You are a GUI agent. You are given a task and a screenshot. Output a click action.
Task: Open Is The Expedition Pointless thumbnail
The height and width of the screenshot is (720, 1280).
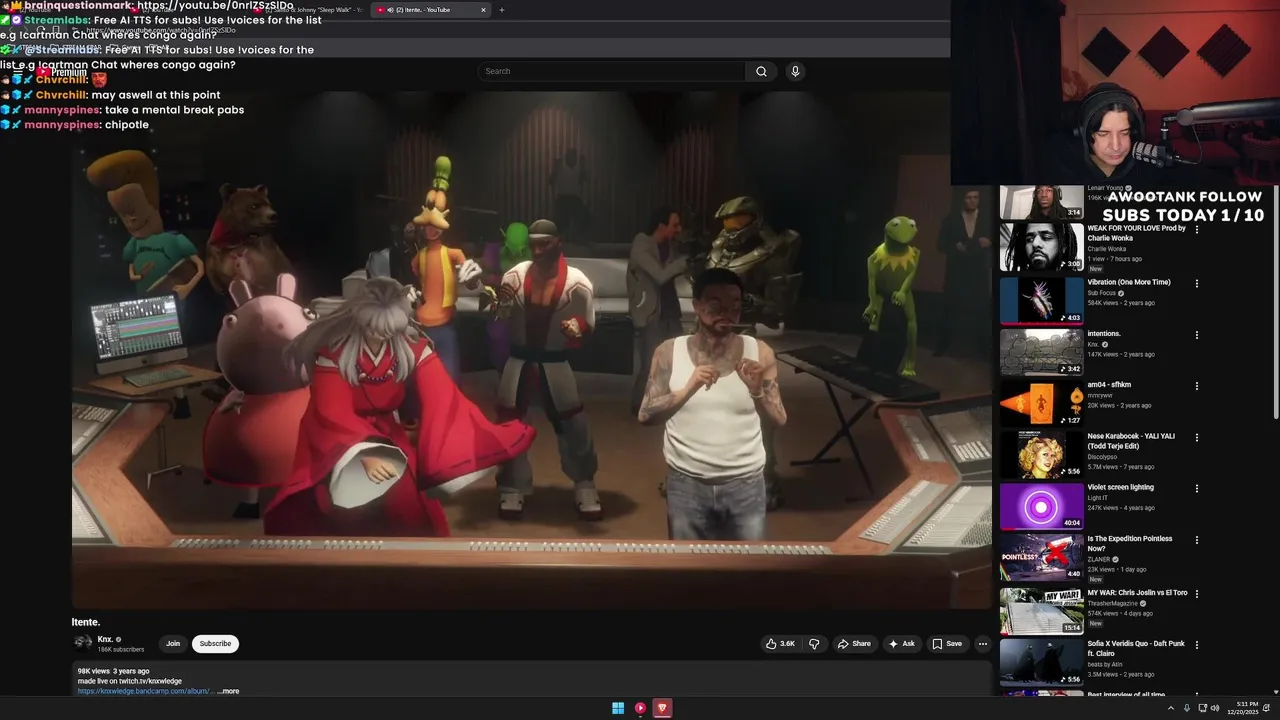(1041, 558)
